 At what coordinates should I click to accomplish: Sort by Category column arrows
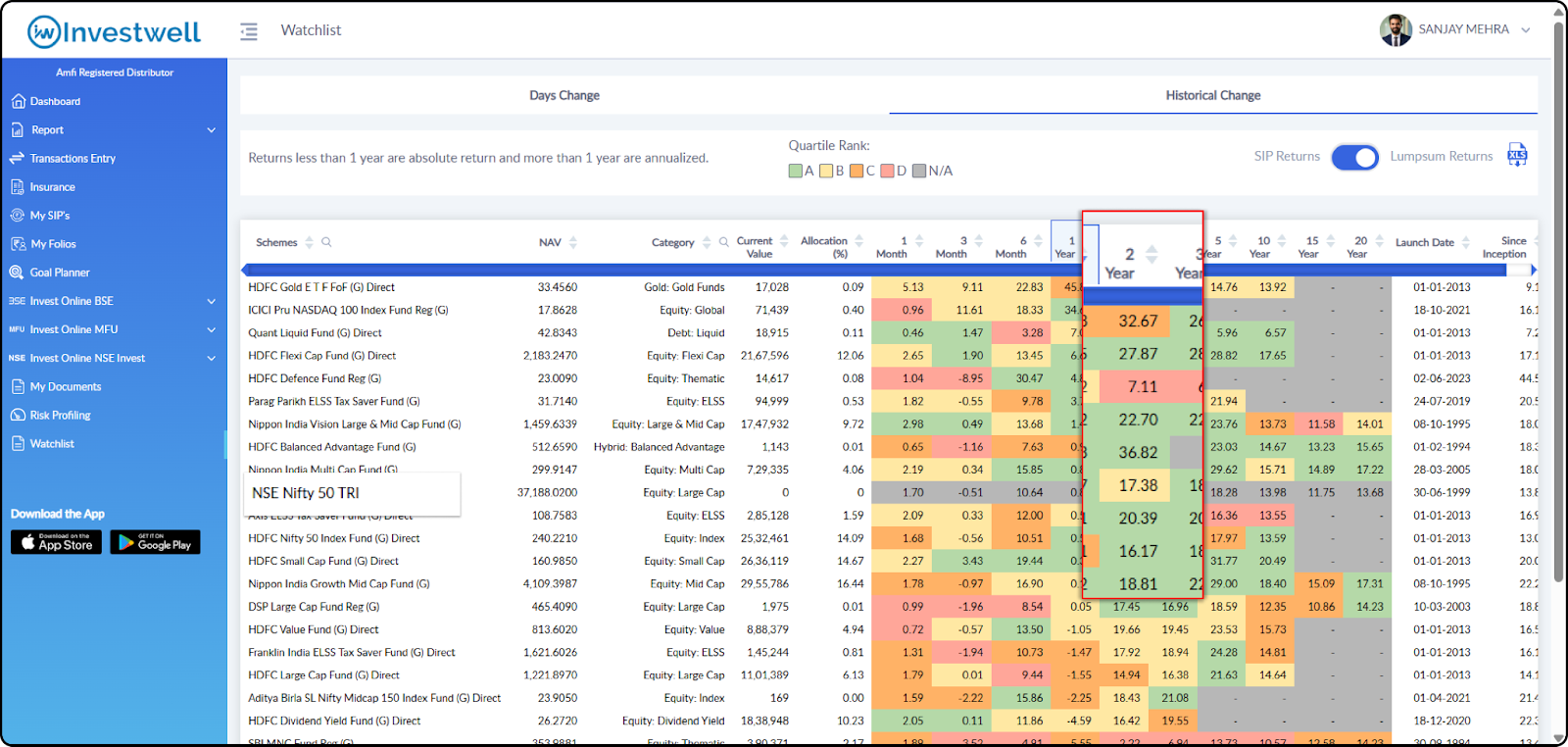pos(707,242)
